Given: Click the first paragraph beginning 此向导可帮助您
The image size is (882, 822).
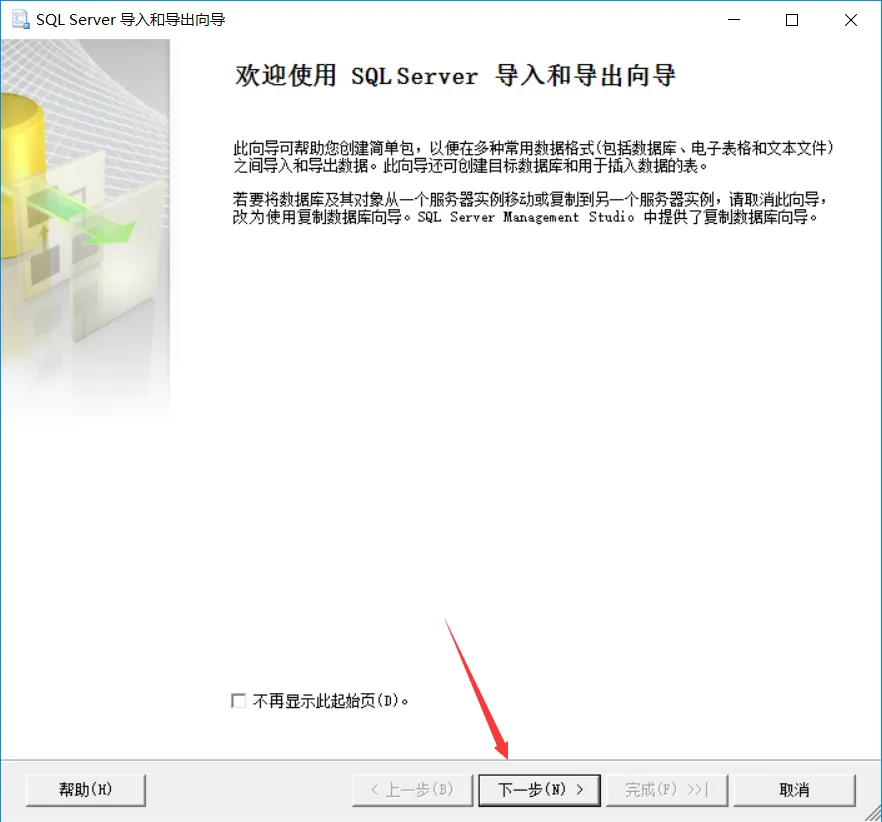Looking at the screenshot, I should (x=533, y=157).
